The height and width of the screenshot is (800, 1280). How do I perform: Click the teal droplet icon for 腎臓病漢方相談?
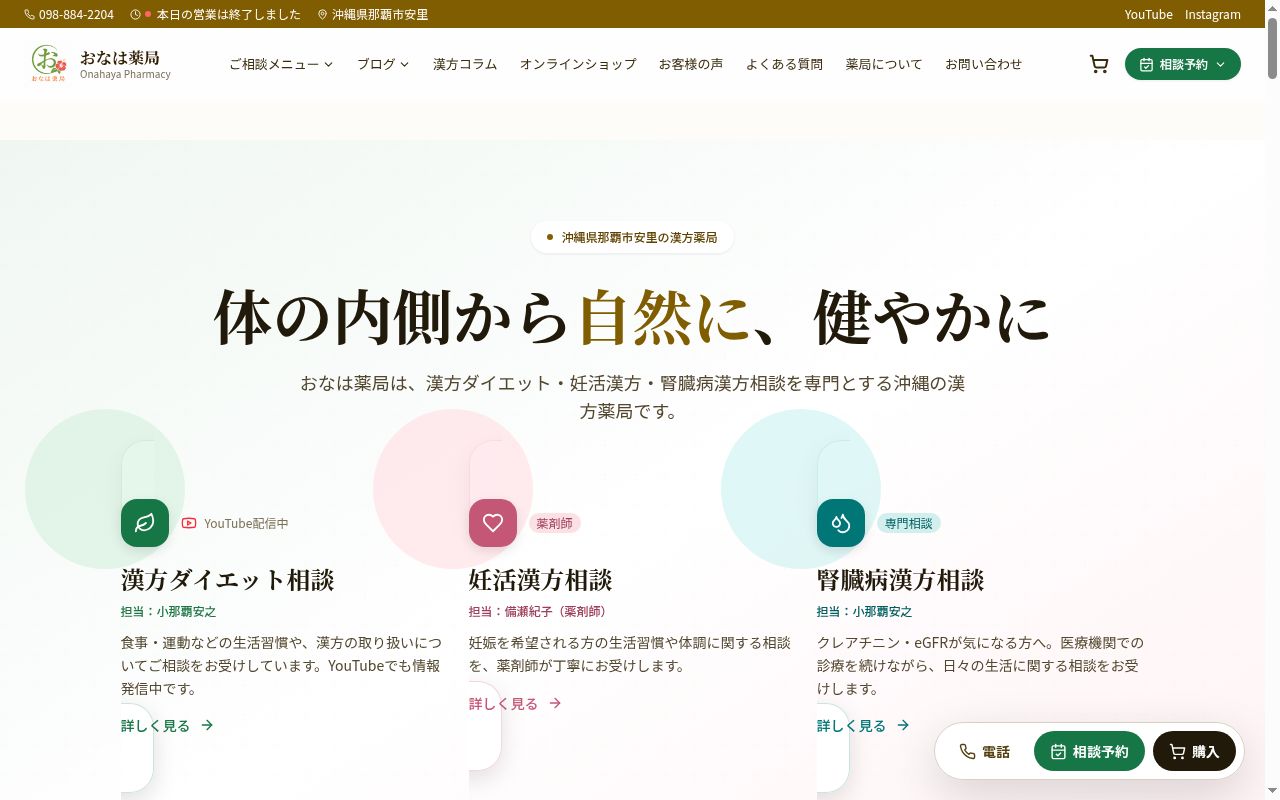tap(841, 523)
